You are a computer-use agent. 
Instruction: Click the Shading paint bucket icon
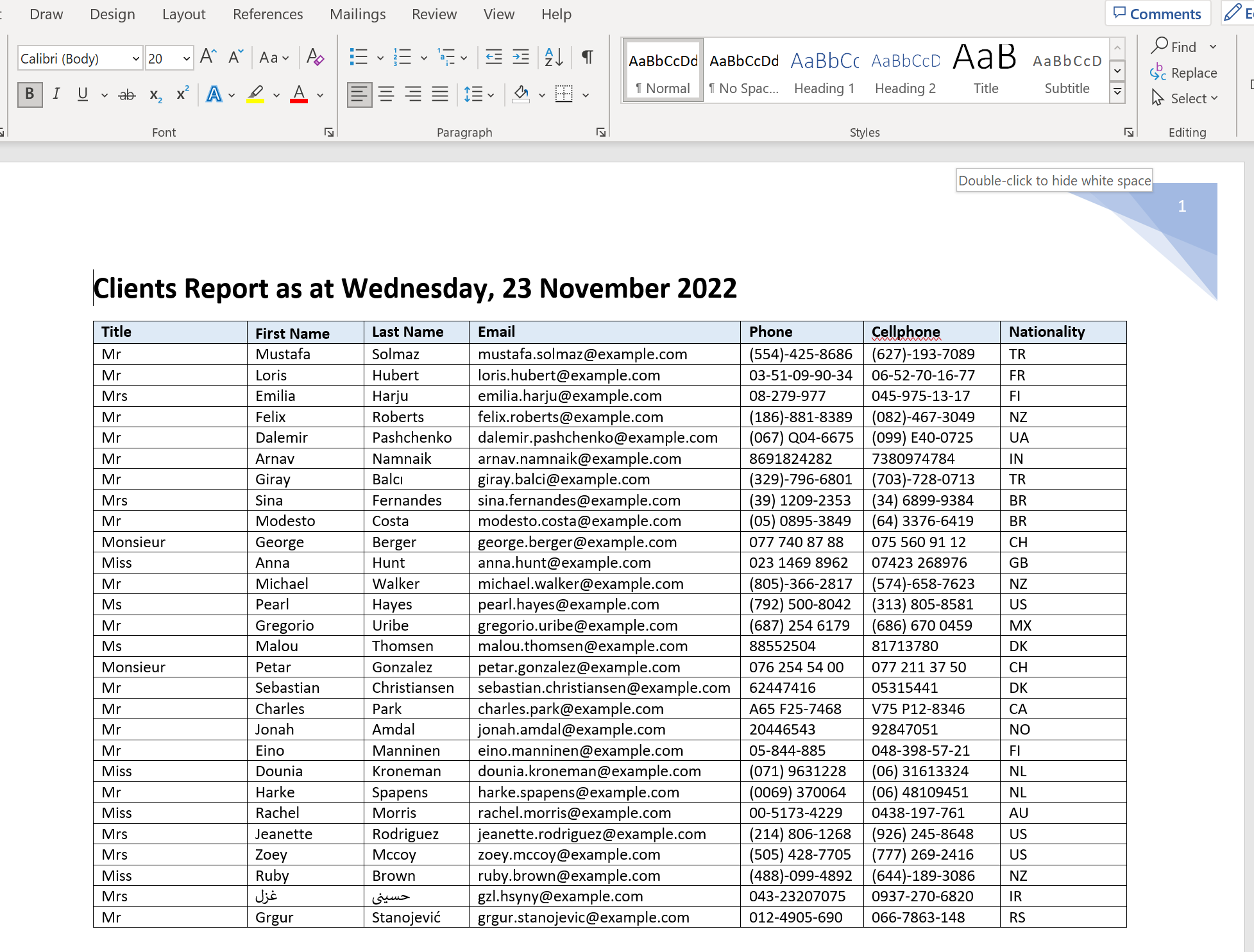coord(521,95)
